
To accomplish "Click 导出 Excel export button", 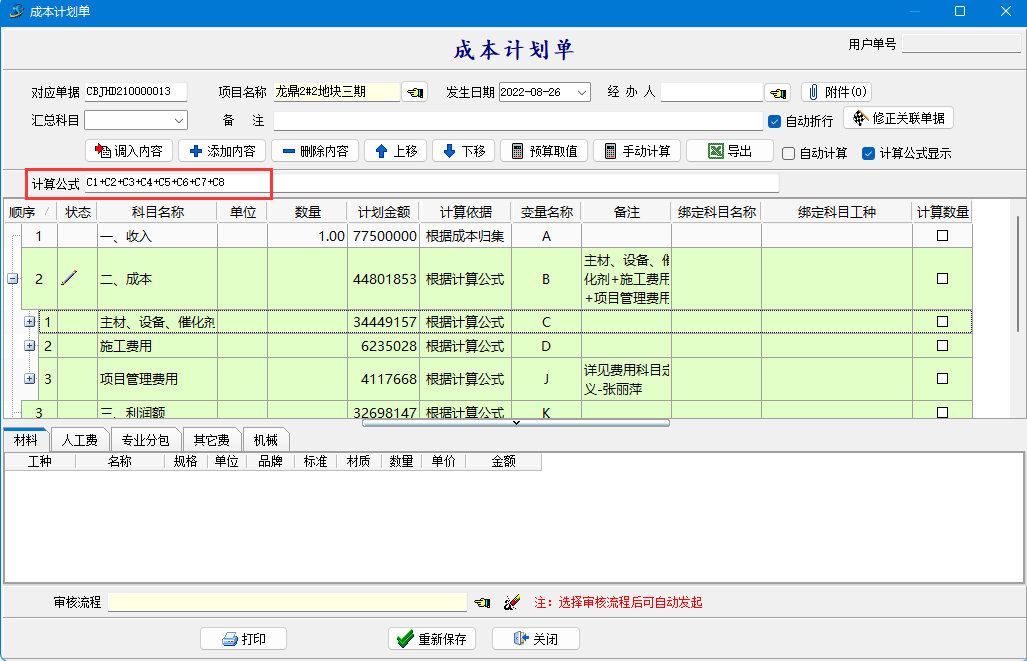I will [729, 151].
